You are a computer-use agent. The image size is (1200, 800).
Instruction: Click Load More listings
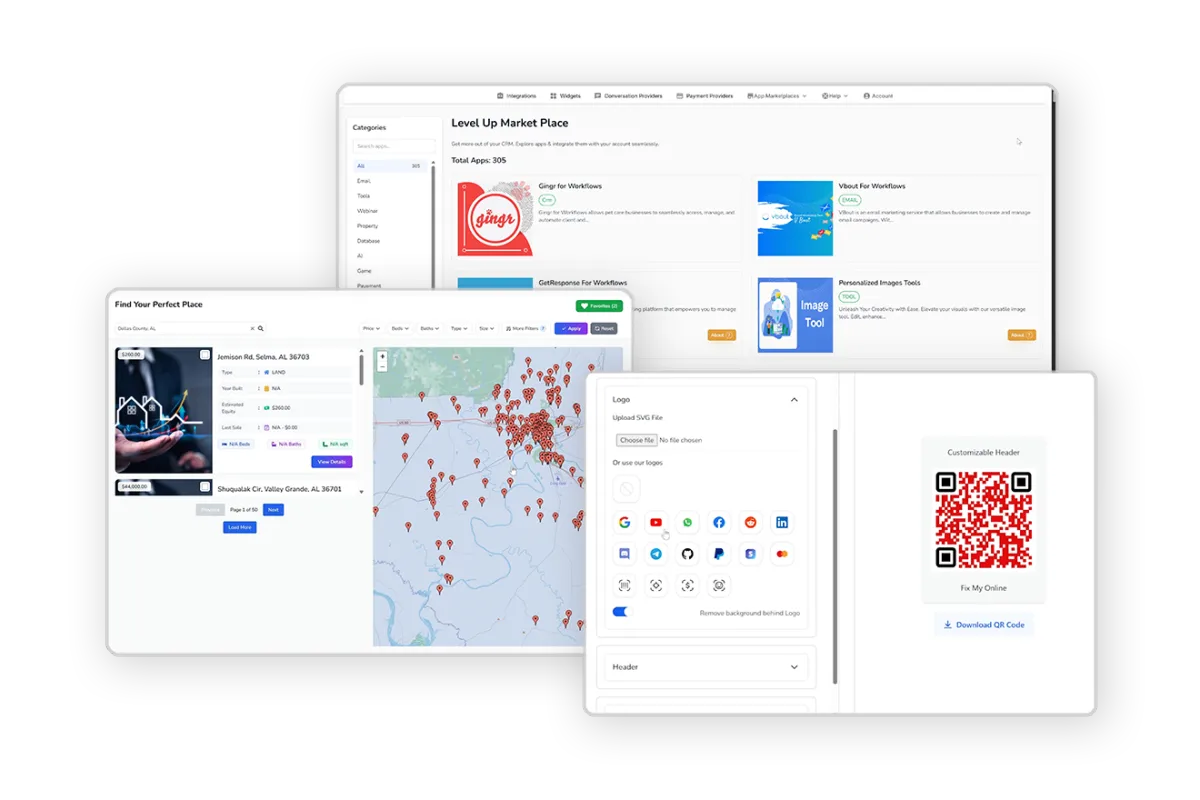(x=240, y=527)
